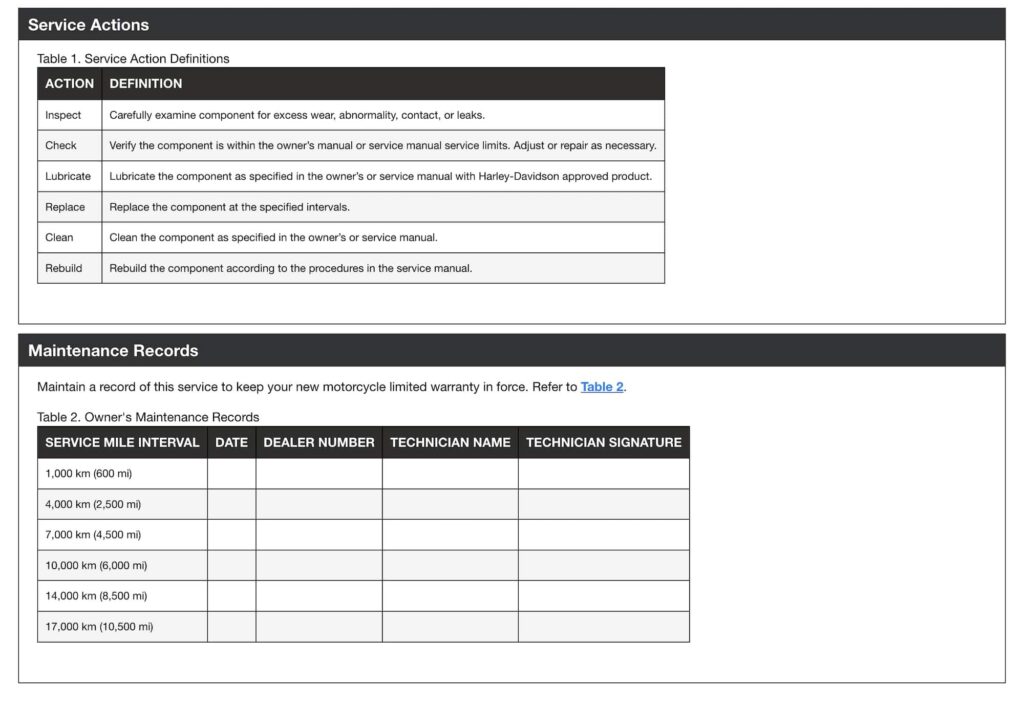The width and height of the screenshot is (1024, 706).
Task: Click the 17,000 km signature cell
Action: pyautogui.click(x=603, y=627)
